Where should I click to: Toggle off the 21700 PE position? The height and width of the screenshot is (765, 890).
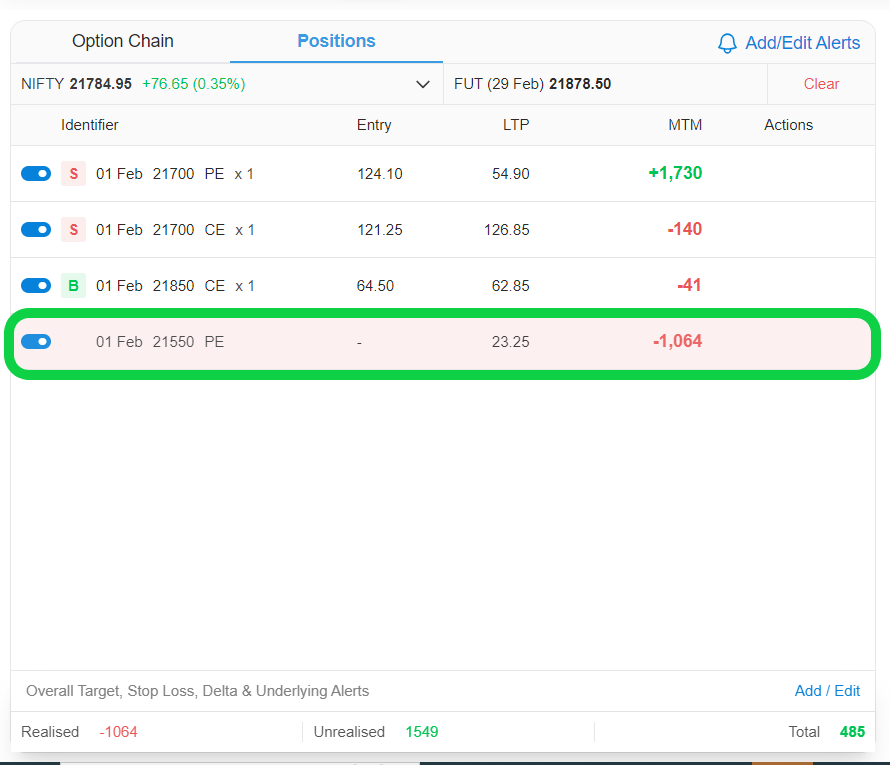pos(36,174)
